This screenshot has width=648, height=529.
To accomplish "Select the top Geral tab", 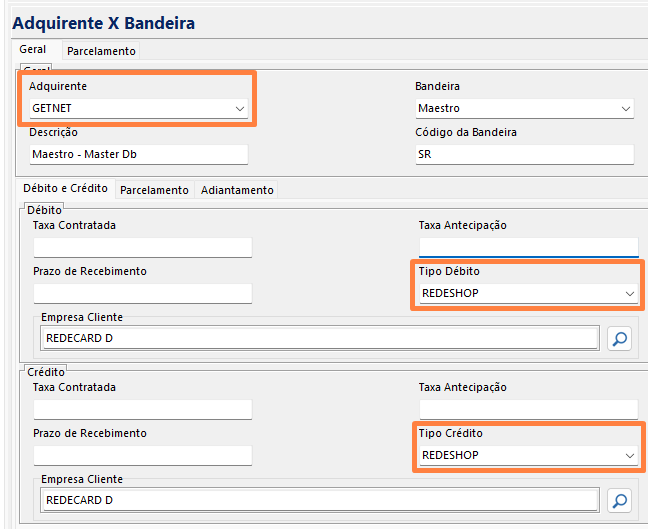I will (x=33, y=50).
